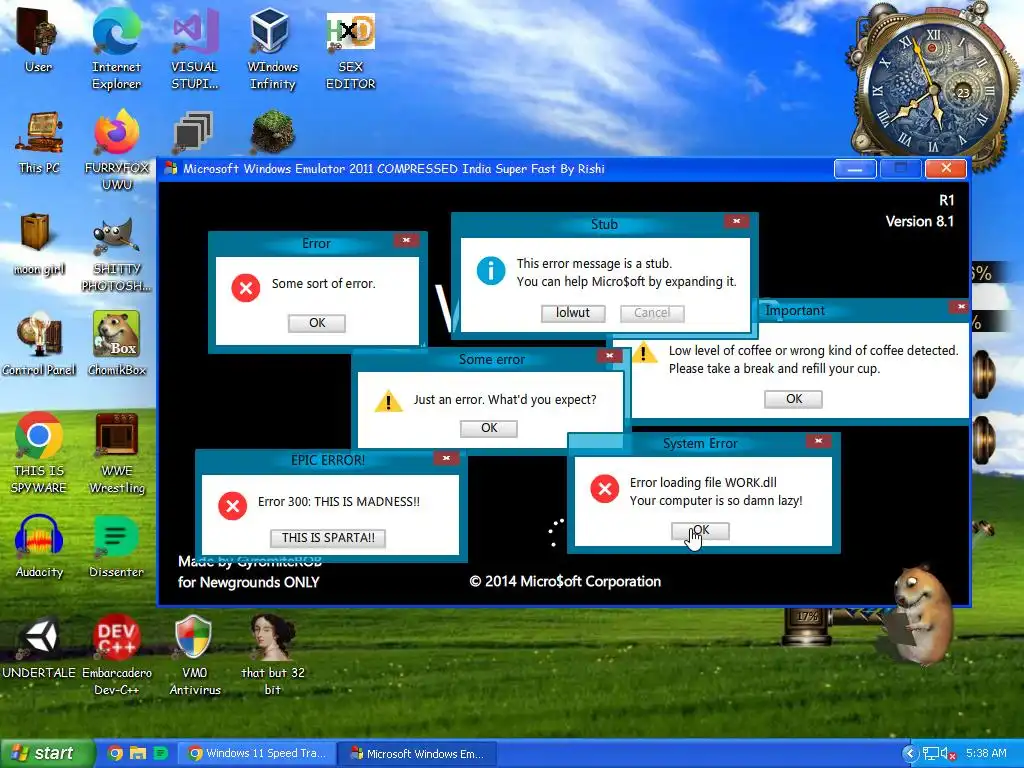
Task: Click the Cancel button in Stub dialog
Action: pos(652,313)
